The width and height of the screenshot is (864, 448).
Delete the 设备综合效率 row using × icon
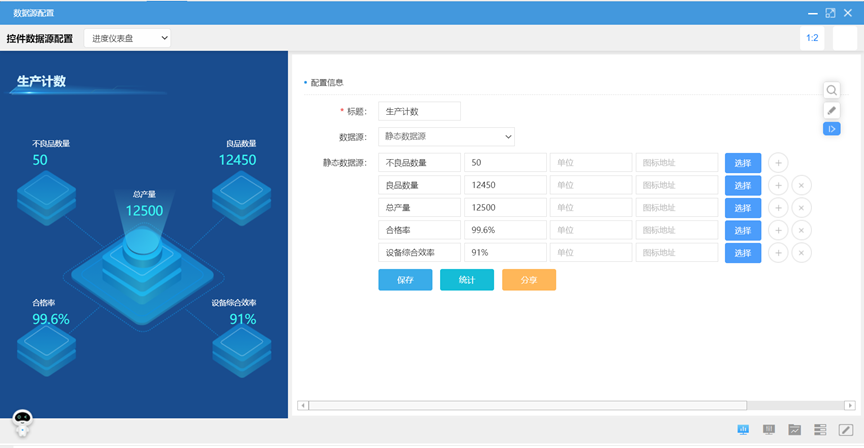coord(802,253)
